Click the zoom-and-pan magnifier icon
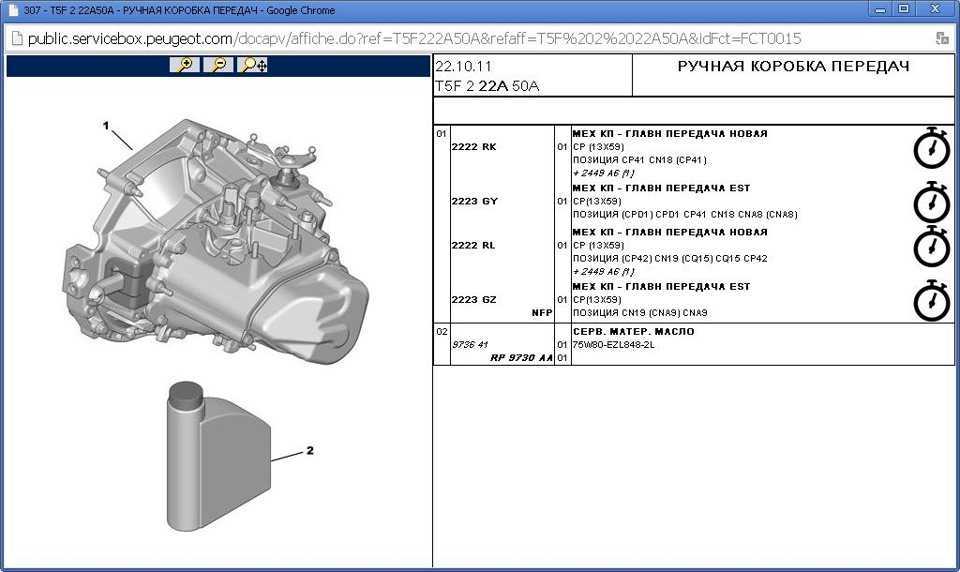Image resolution: width=960 pixels, height=572 pixels. tap(253, 64)
